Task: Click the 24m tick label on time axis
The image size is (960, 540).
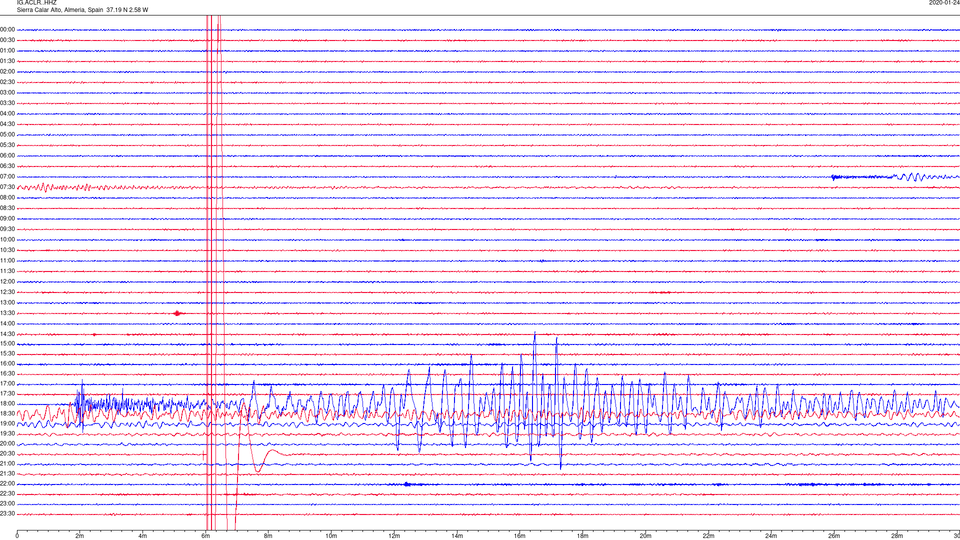Action: [771, 536]
